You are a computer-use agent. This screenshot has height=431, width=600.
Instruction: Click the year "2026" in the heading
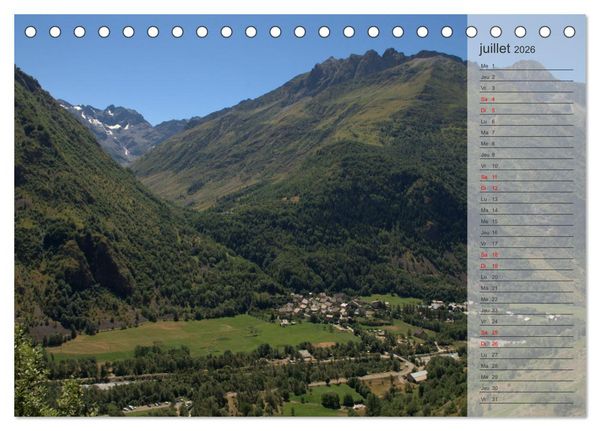pyautogui.click(x=524, y=49)
